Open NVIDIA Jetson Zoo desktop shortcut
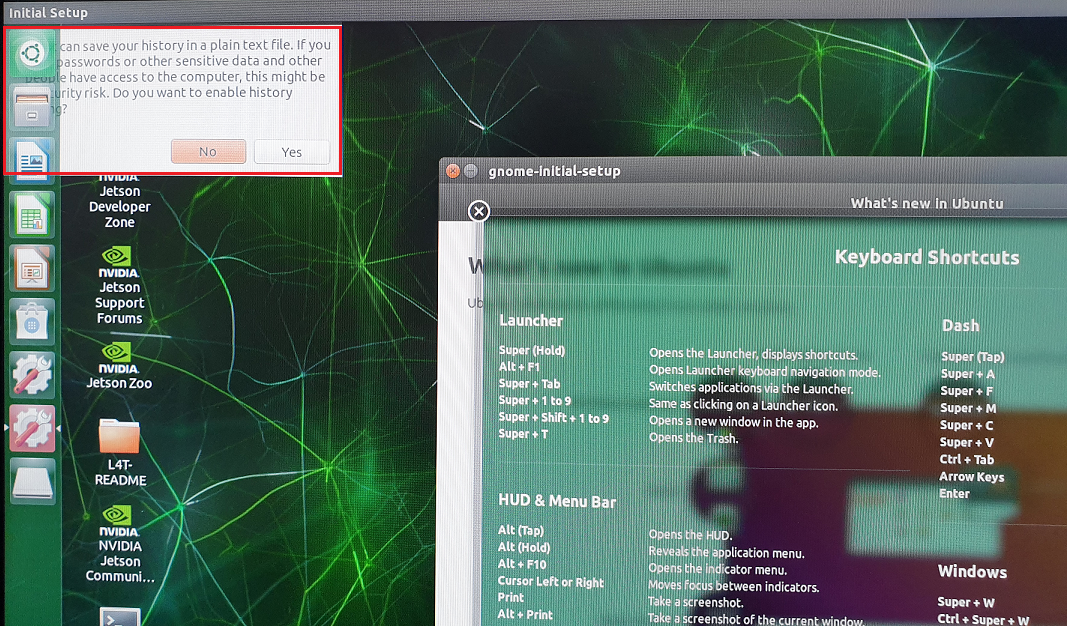 [119, 365]
